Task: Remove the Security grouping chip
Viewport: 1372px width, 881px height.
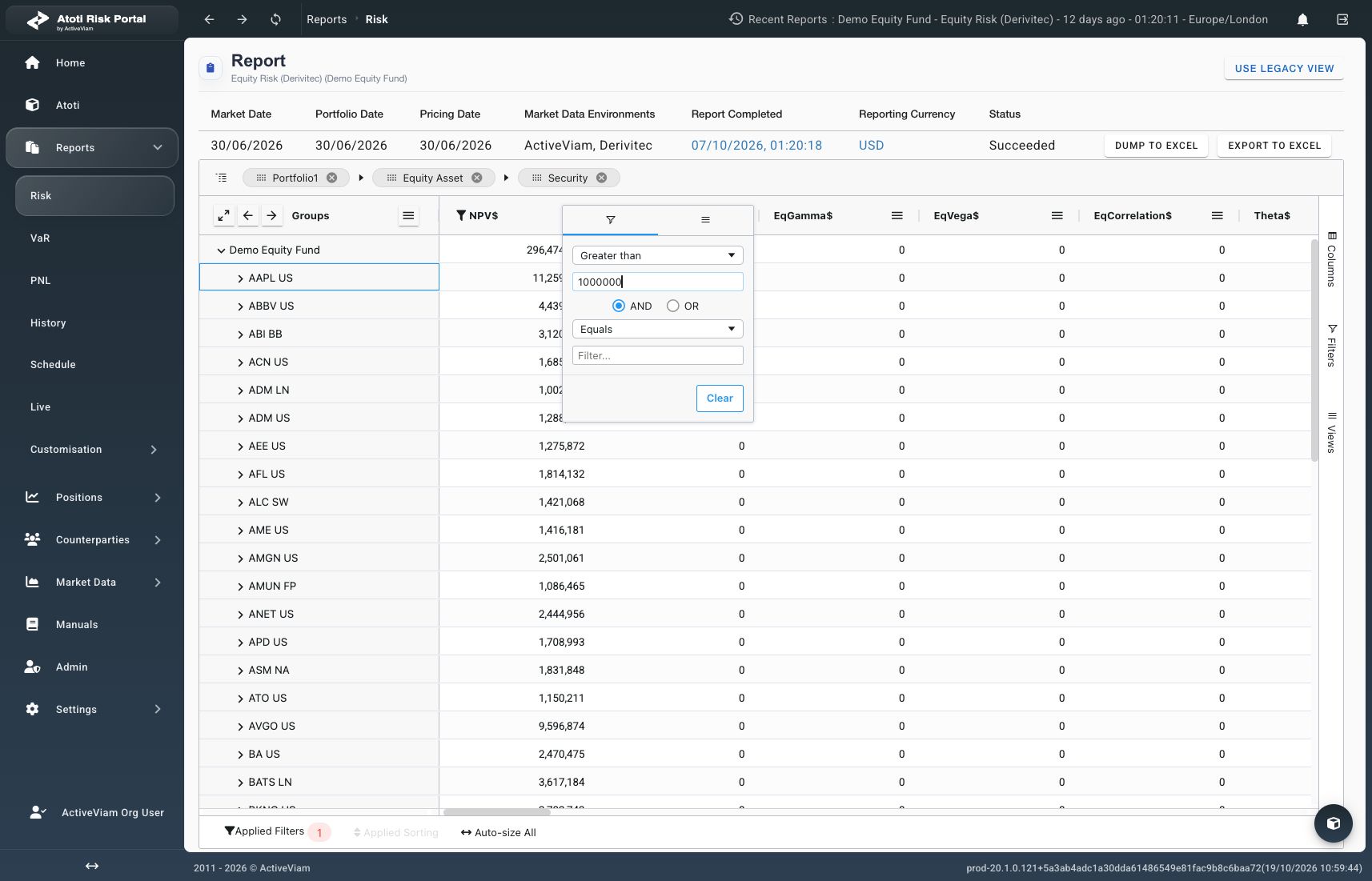Action: (x=602, y=178)
